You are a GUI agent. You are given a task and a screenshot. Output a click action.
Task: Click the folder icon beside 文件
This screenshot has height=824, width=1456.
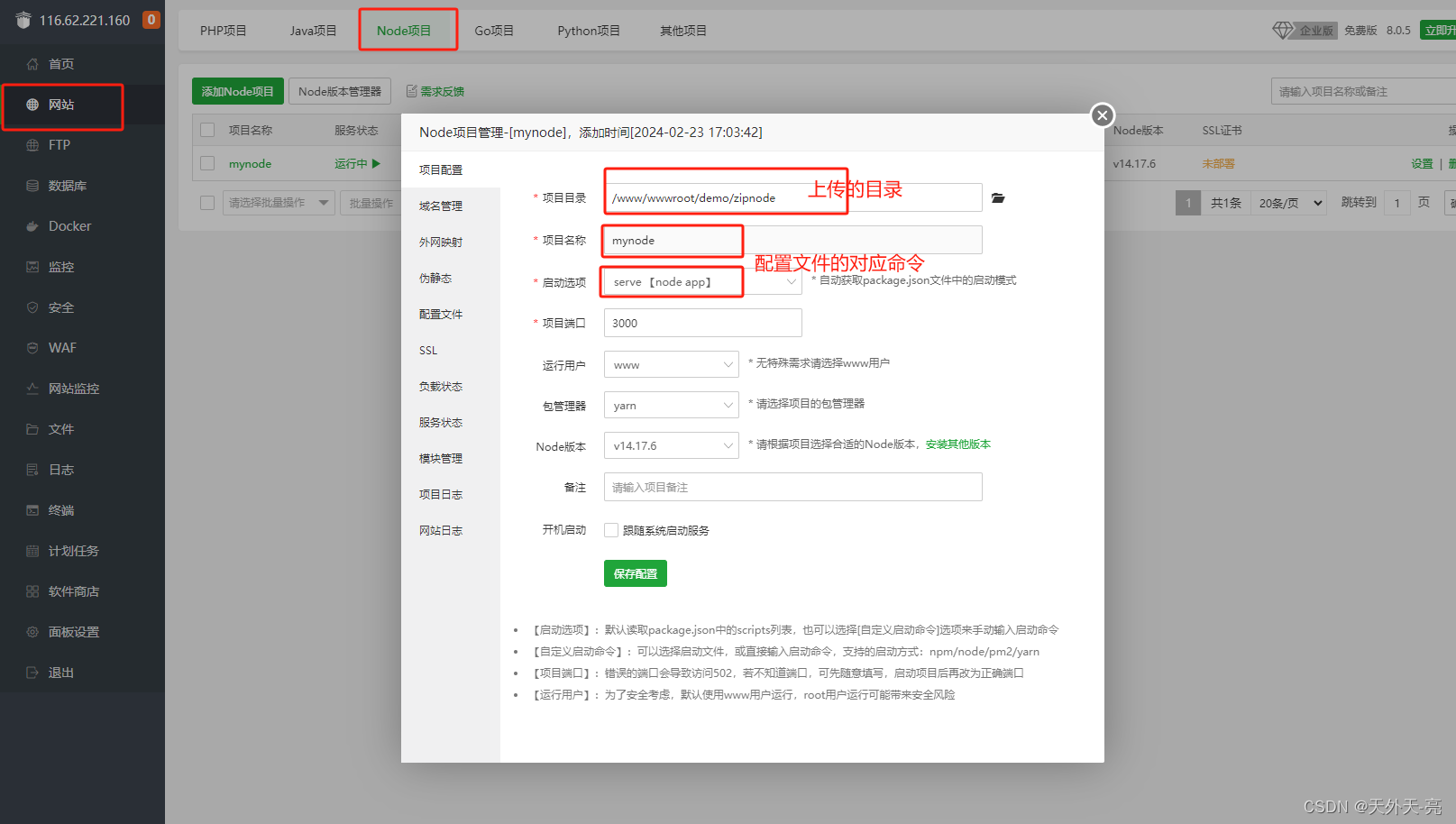[x=32, y=429]
